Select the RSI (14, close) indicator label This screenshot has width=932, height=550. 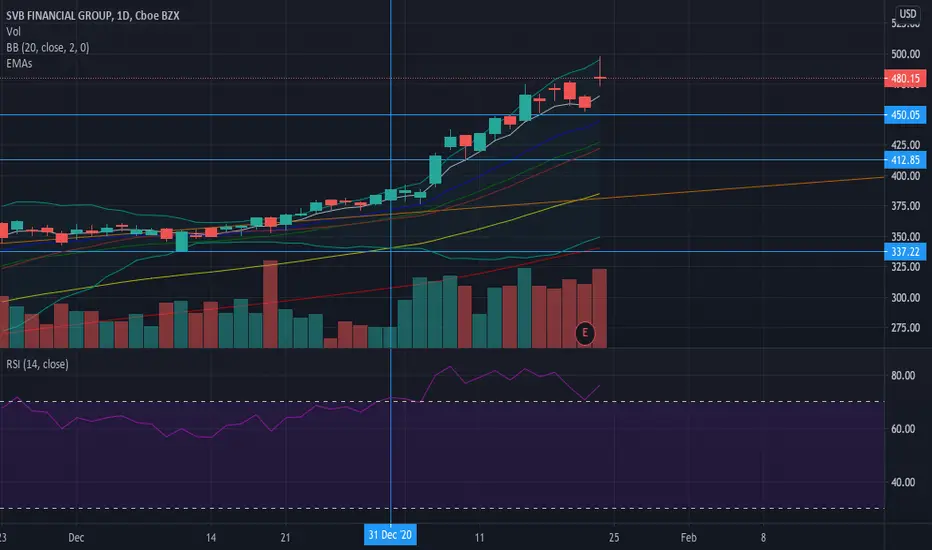pyautogui.click(x=37, y=364)
